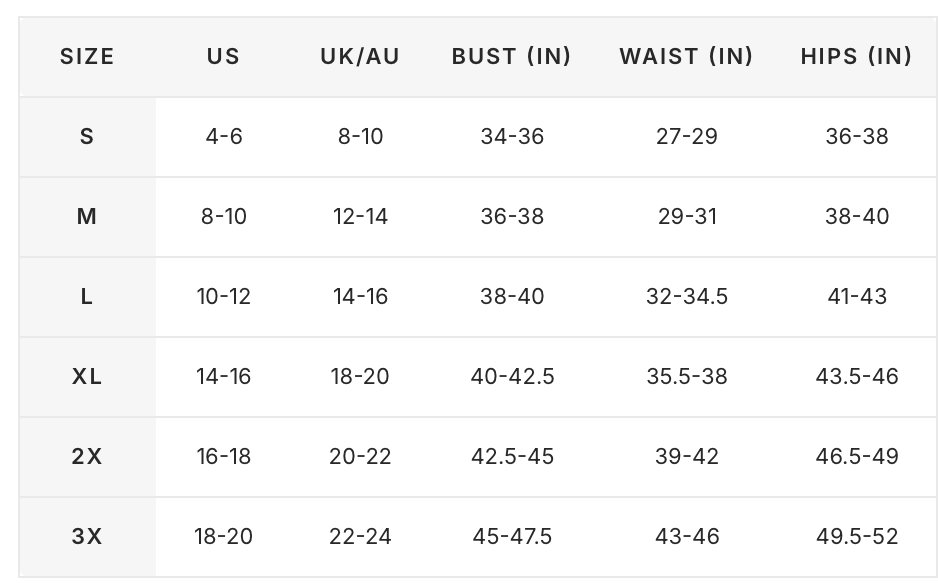Click the 34-36 bust measurement cell

512,137
